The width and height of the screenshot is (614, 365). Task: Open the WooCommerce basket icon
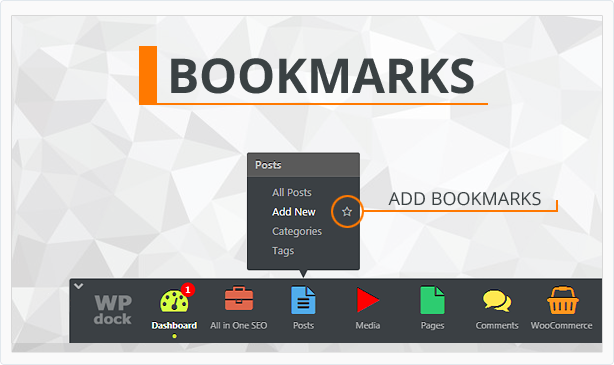562,300
